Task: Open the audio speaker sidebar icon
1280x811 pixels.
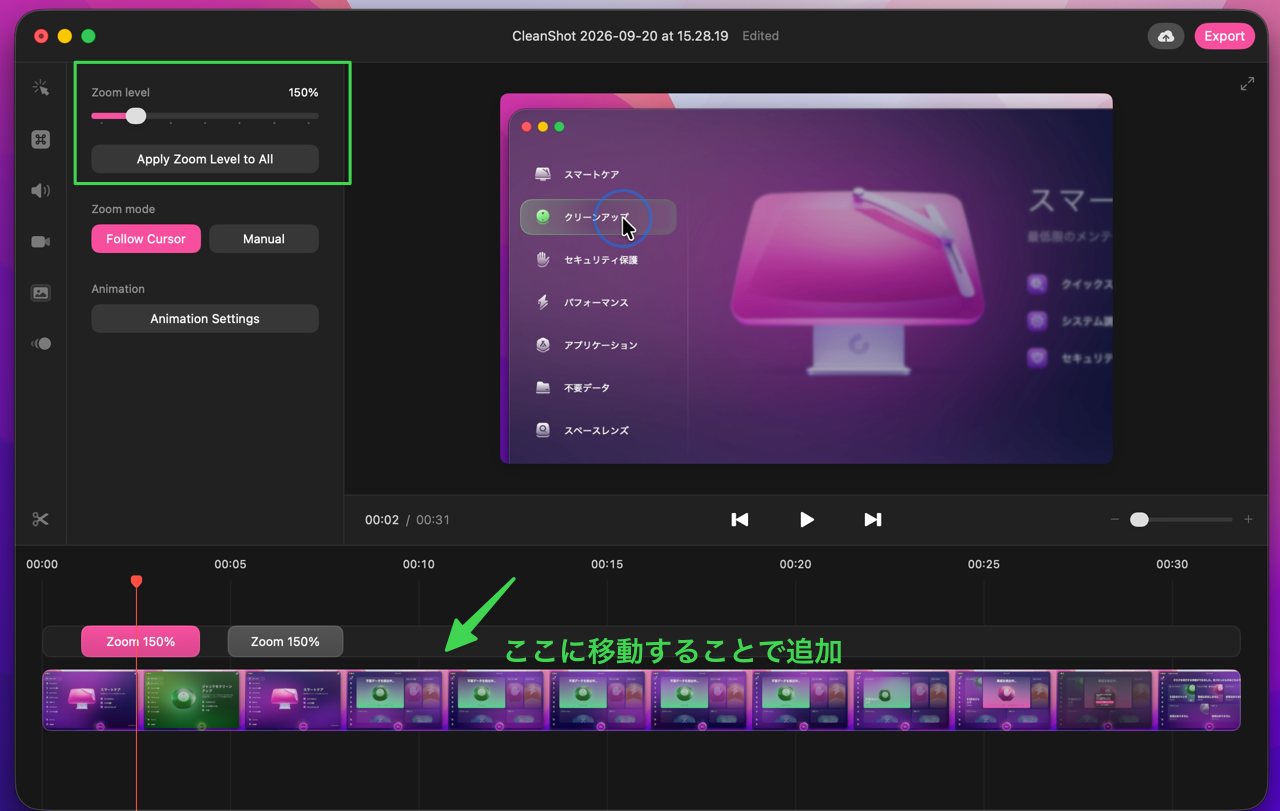Action: coord(40,190)
